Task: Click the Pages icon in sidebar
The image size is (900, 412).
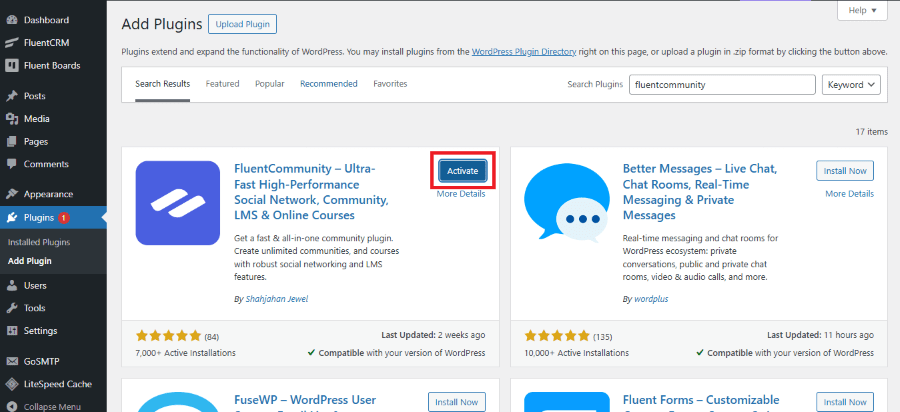Action: point(11,142)
